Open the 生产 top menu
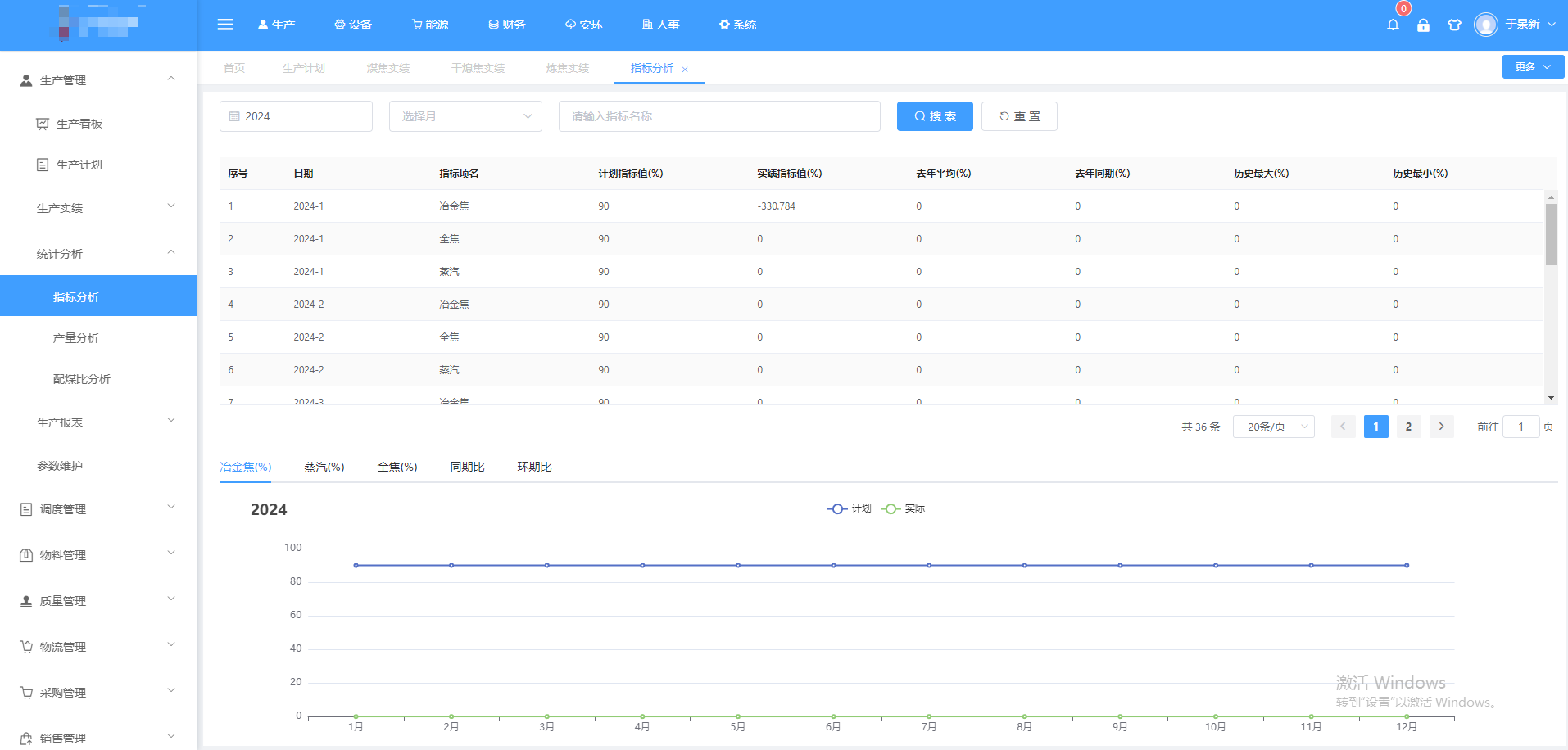 [x=276, y=25]
